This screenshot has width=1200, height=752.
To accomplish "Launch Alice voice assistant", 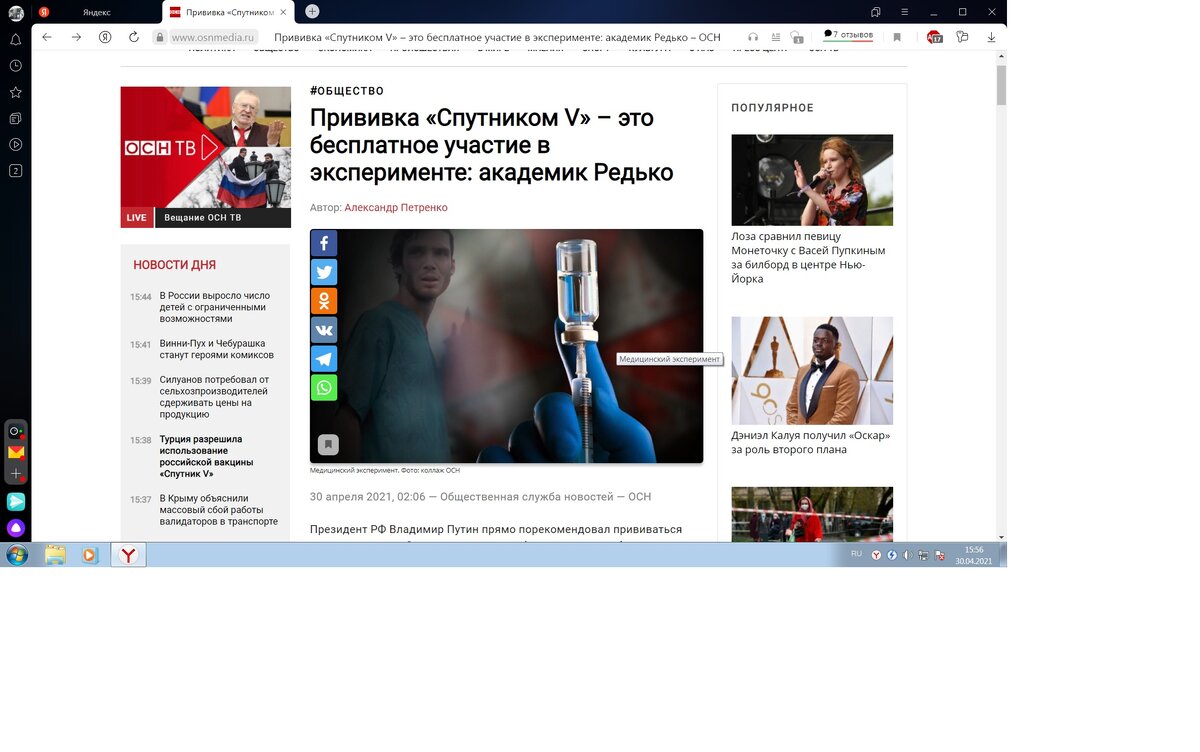I will pyautogui.click(x=16, y=528).
